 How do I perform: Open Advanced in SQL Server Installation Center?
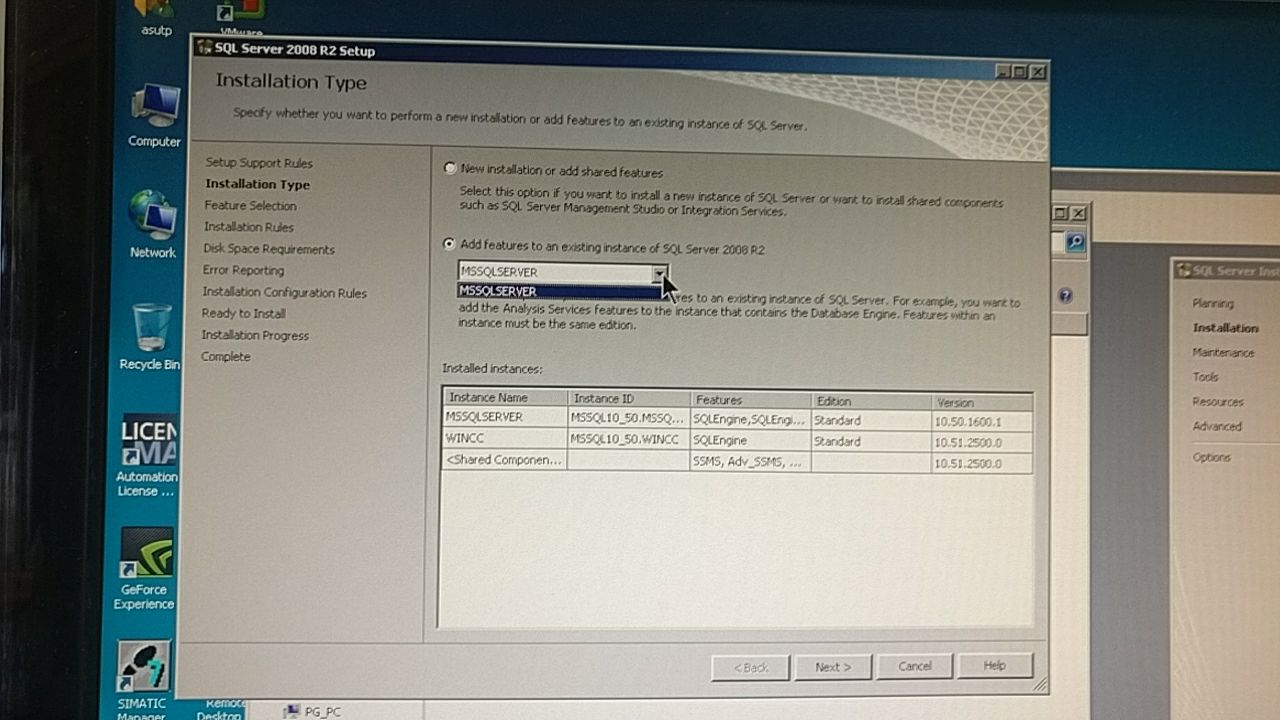tap(1217, 426)
